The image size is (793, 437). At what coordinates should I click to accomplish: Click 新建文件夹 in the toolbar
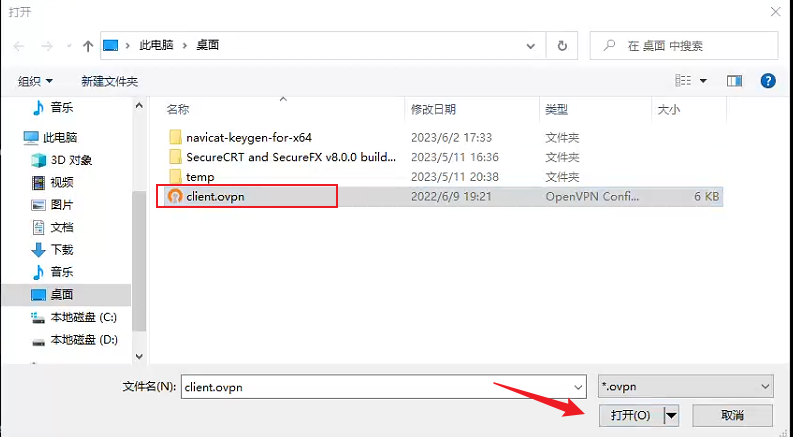click(x=109, y=81)
